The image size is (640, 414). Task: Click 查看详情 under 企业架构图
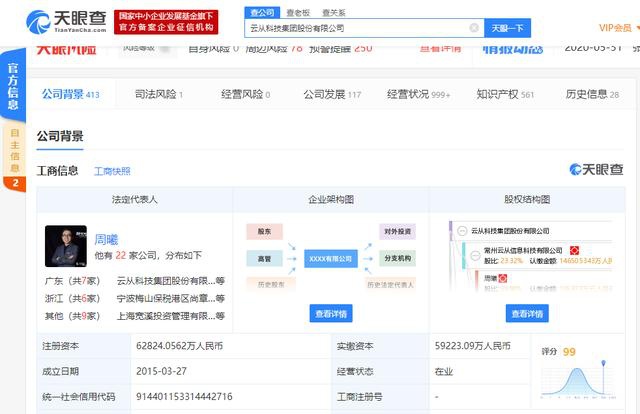(x=331, y=314)
